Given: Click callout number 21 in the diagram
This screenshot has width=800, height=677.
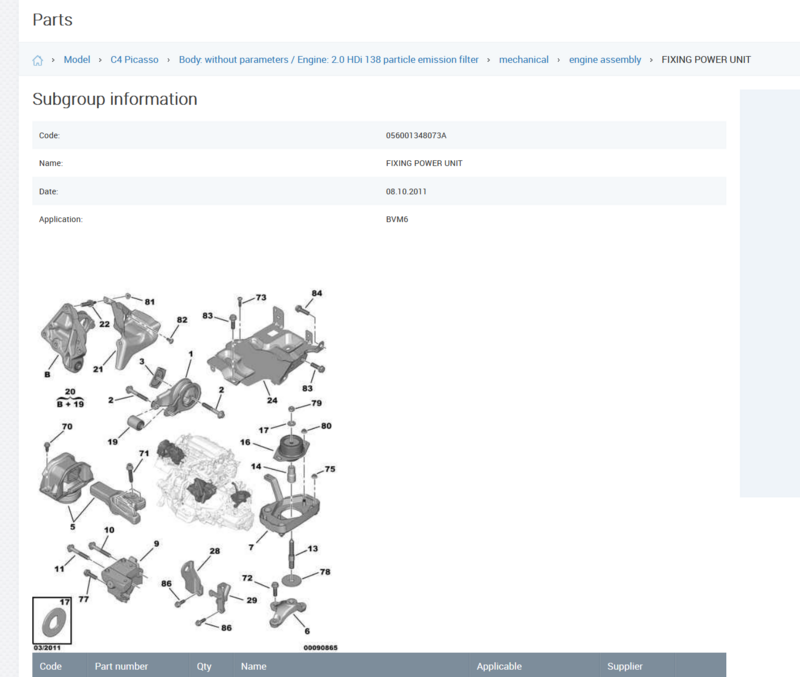Looking at the screenshot, I should click(98, 369).
